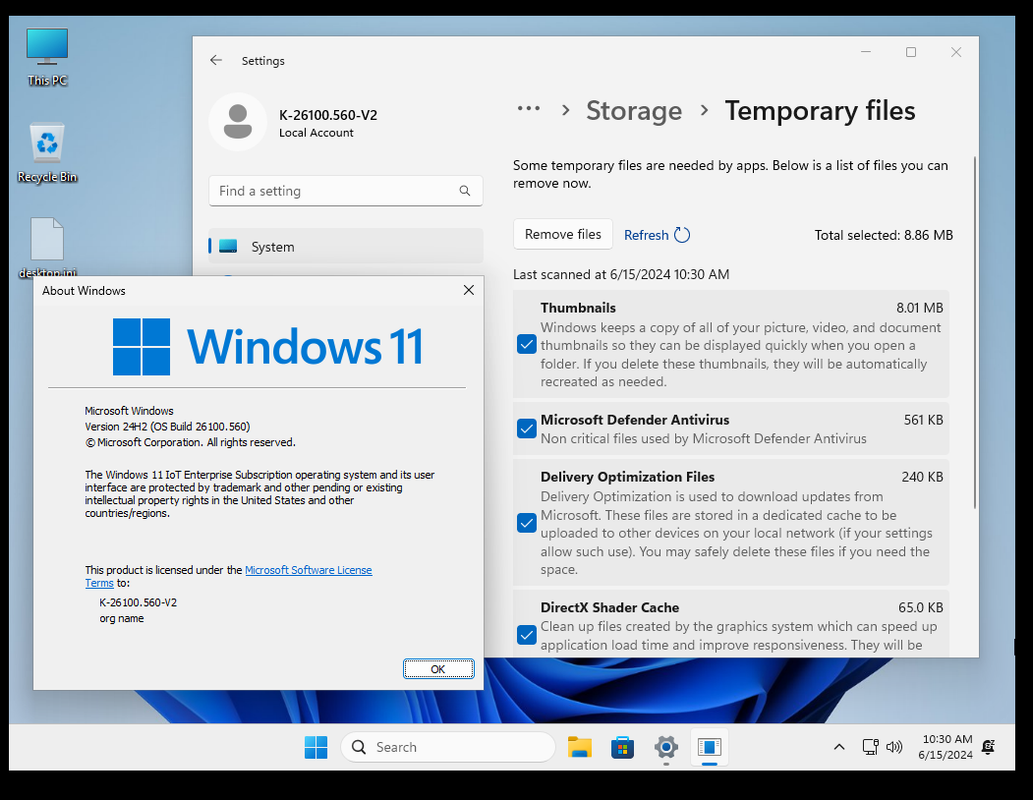The image size is (1033, 800).
Task: Go back using Settings back arrow
Action: [x=216, y=61]
